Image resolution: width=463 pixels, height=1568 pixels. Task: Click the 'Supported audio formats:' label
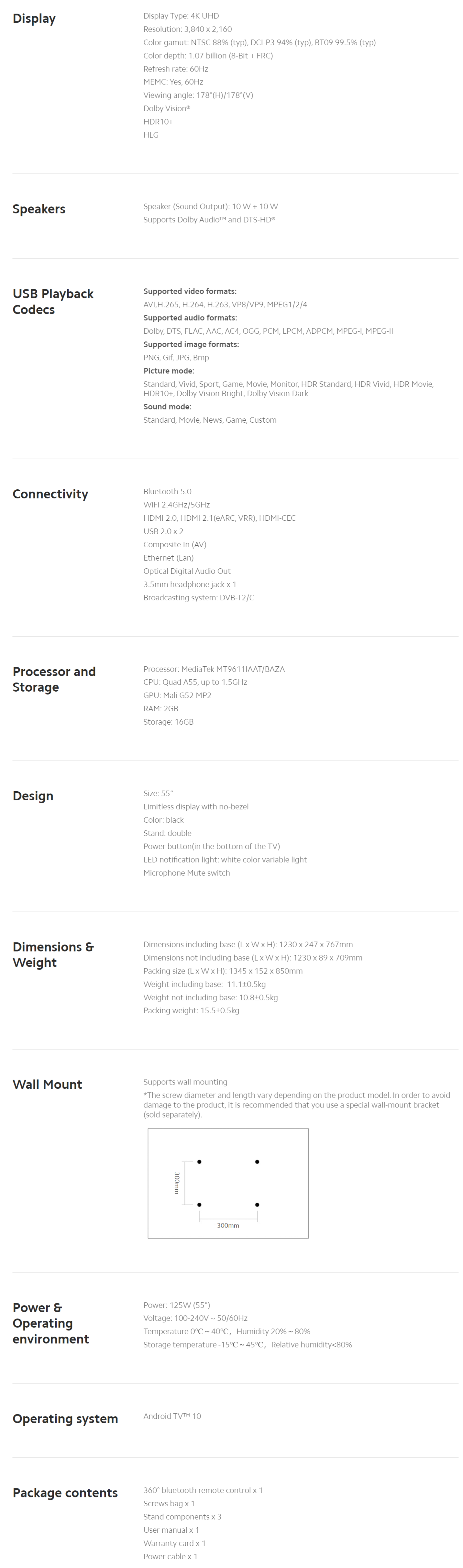(x=191, y=318)
